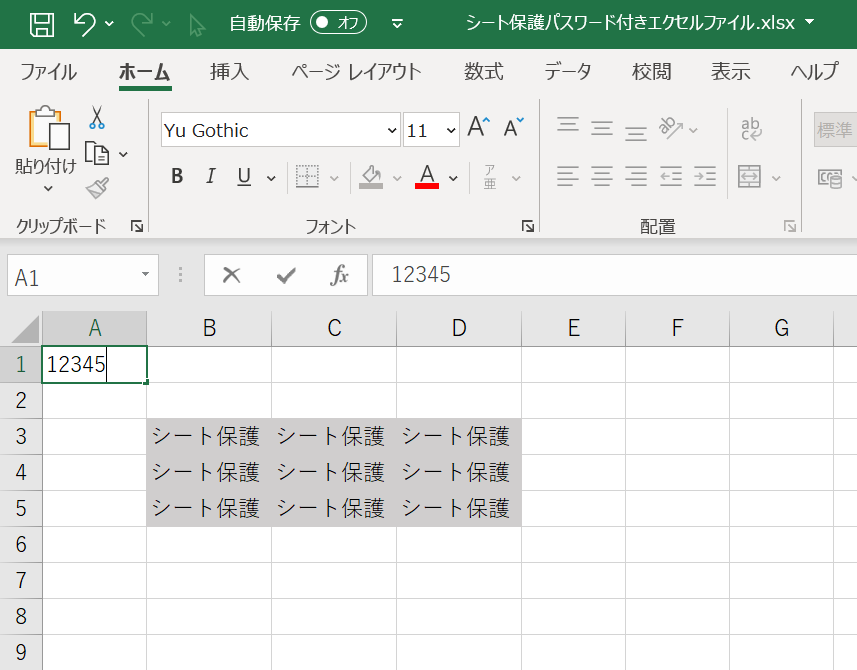Click the Middle Align icon
The image size is (857, 670).
(602, 129)
